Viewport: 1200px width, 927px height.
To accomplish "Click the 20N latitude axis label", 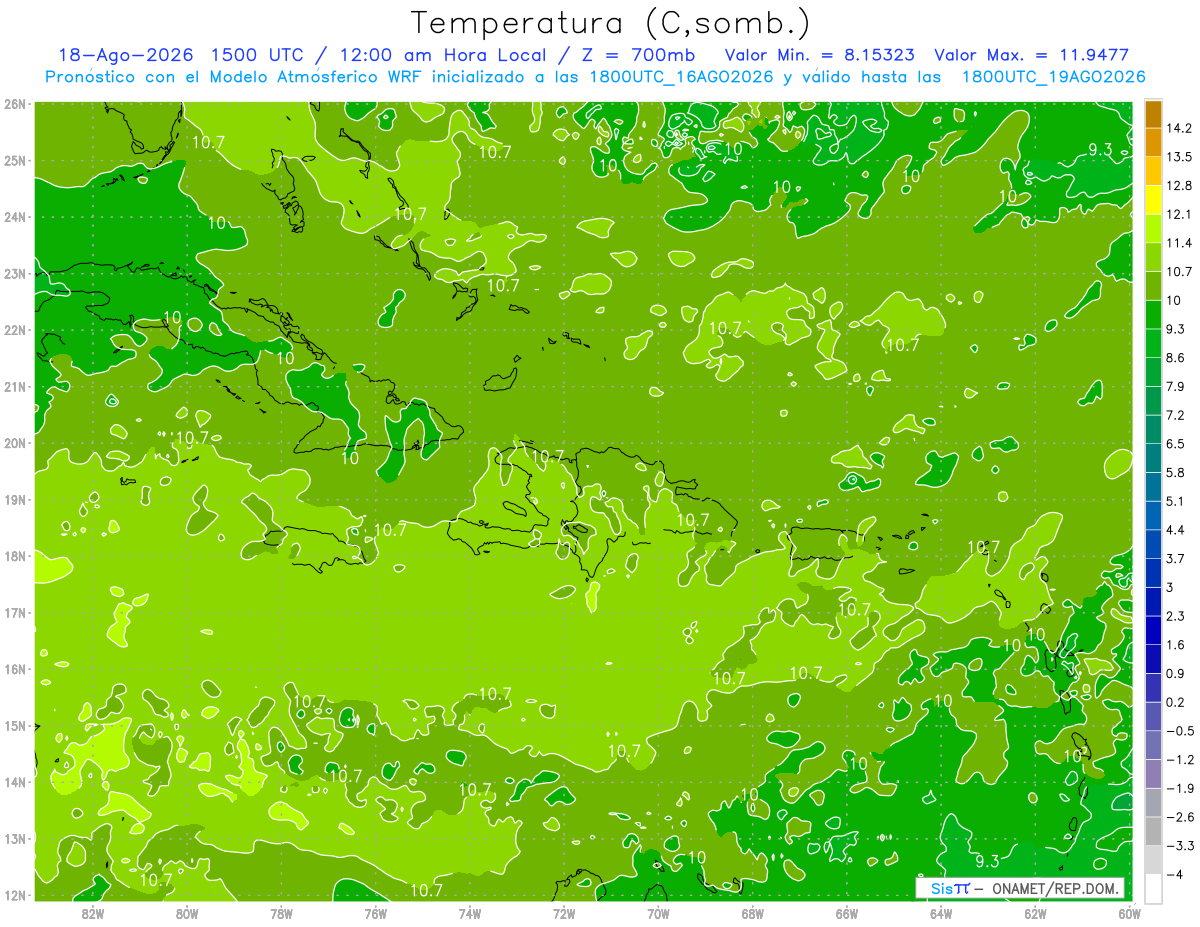I will click(x=15, y=443).
